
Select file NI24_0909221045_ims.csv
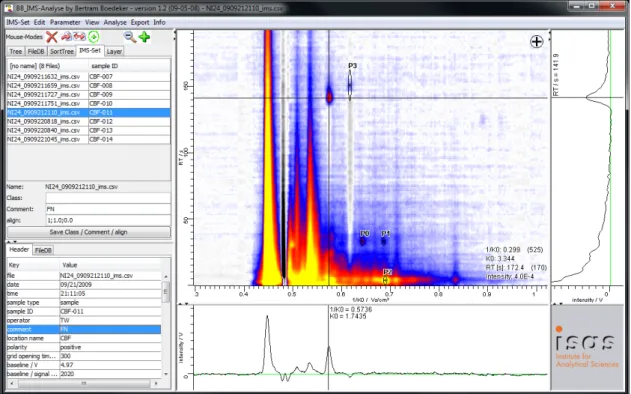47,139
